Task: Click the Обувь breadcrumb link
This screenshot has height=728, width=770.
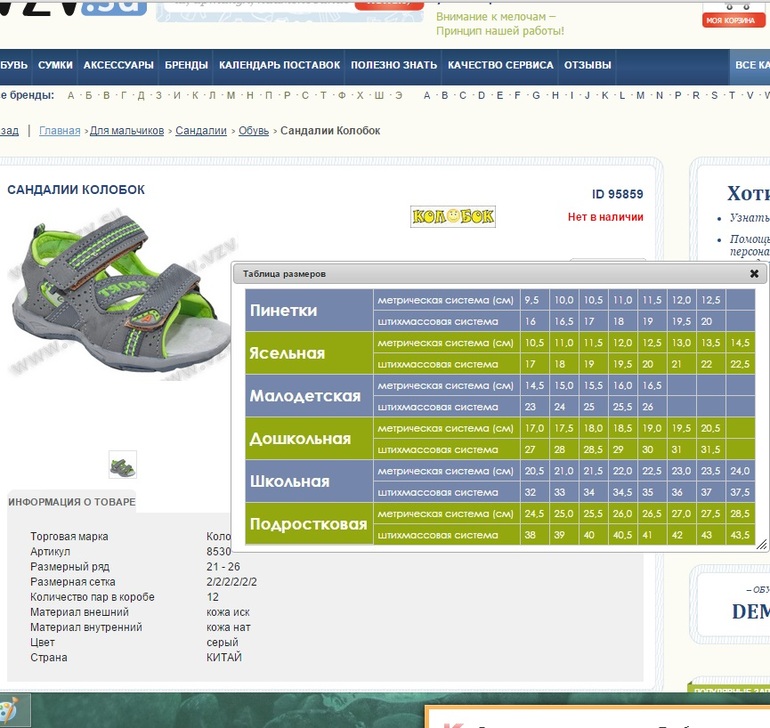Action: click(x=253, y=131)
